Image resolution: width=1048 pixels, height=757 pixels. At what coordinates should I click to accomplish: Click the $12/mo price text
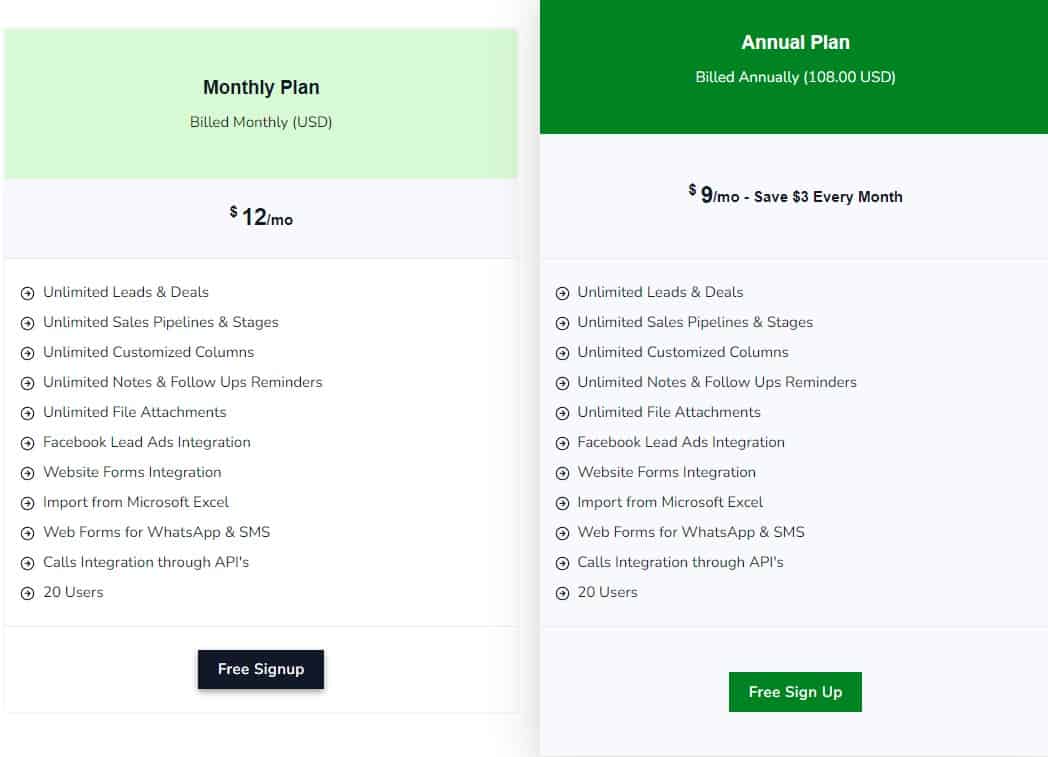point(260,216)
